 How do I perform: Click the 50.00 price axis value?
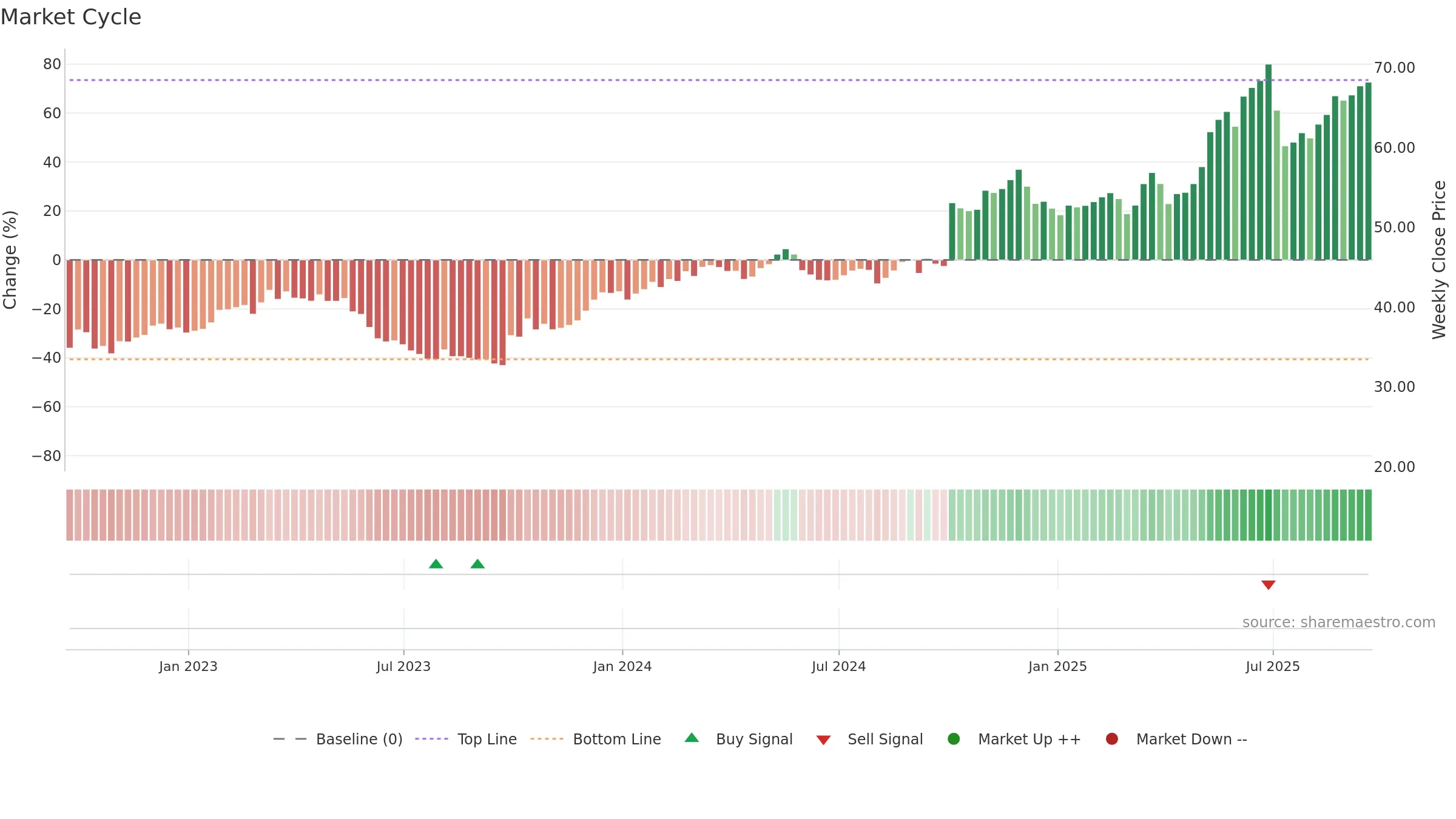(1394, 227)
